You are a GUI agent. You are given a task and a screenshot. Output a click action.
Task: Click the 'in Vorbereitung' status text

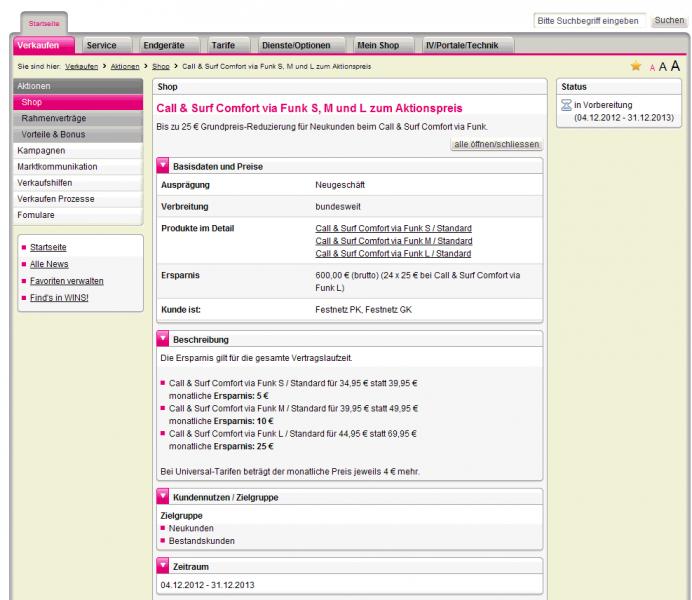603,105
